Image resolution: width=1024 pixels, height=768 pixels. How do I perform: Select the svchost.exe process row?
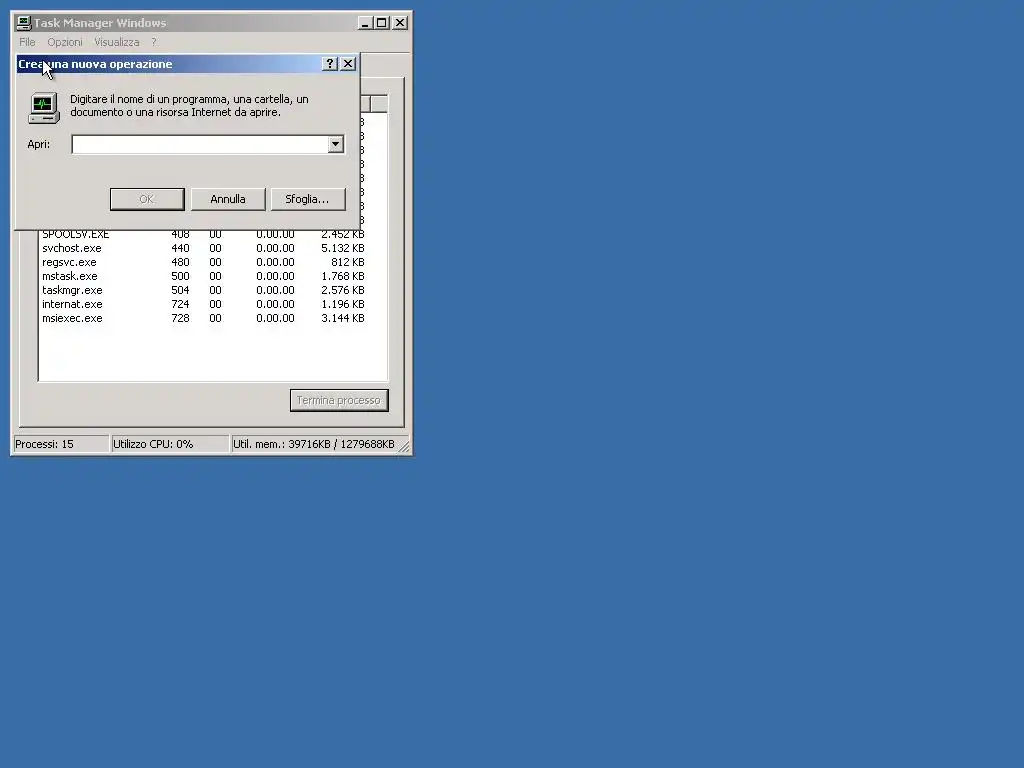[203, 248]
